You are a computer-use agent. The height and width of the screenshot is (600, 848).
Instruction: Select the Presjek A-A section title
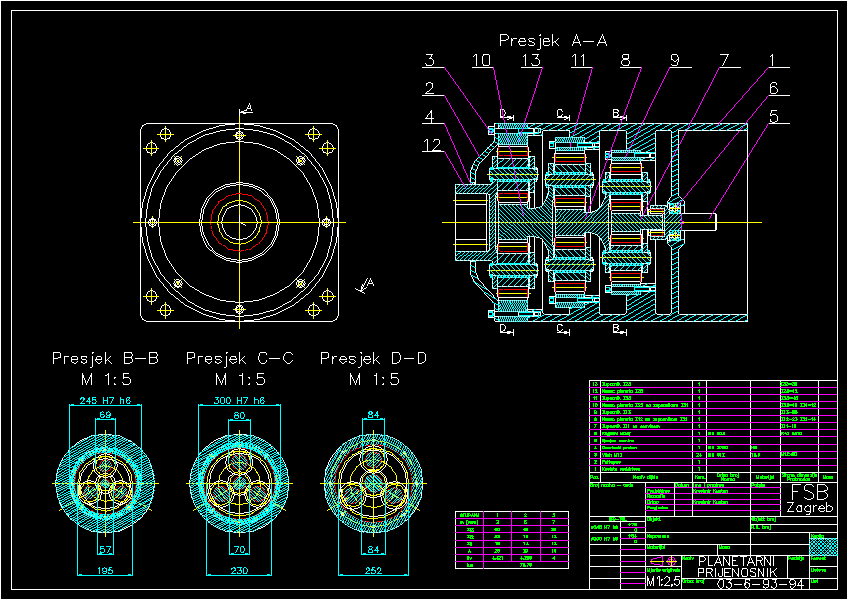point(555,41)
